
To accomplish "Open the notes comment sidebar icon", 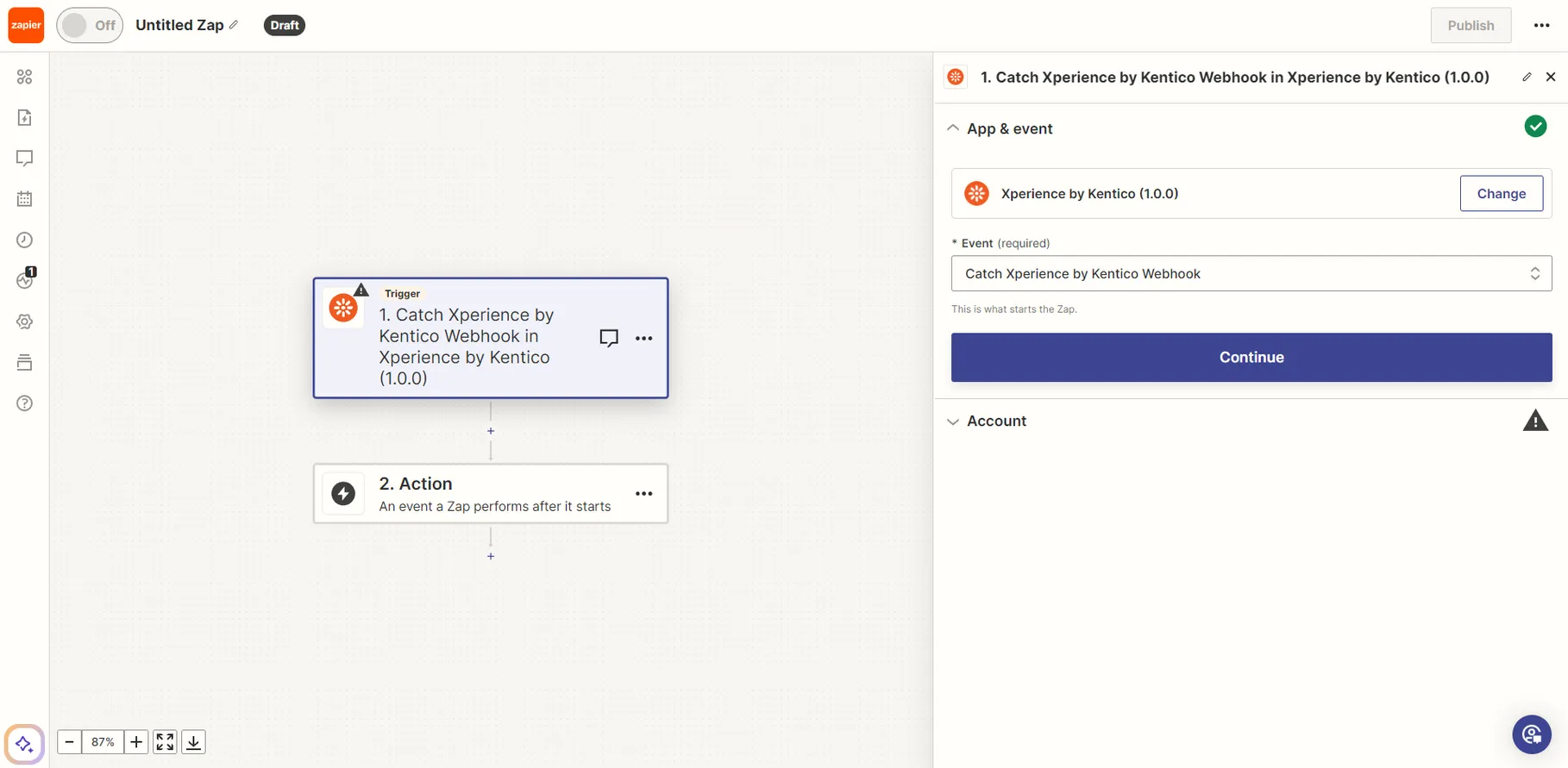I will coord(24,158).
